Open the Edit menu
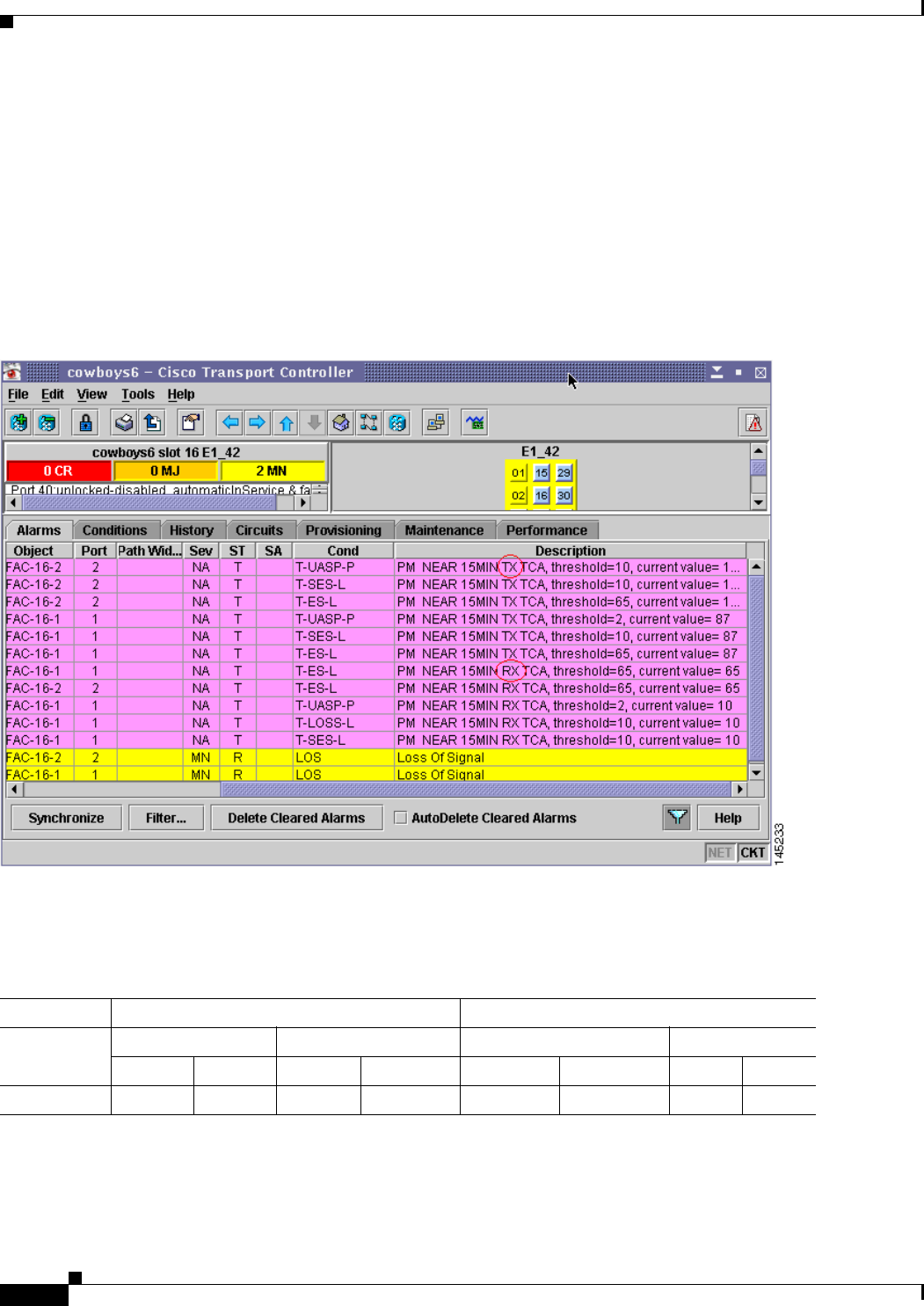 pos(53,394)
